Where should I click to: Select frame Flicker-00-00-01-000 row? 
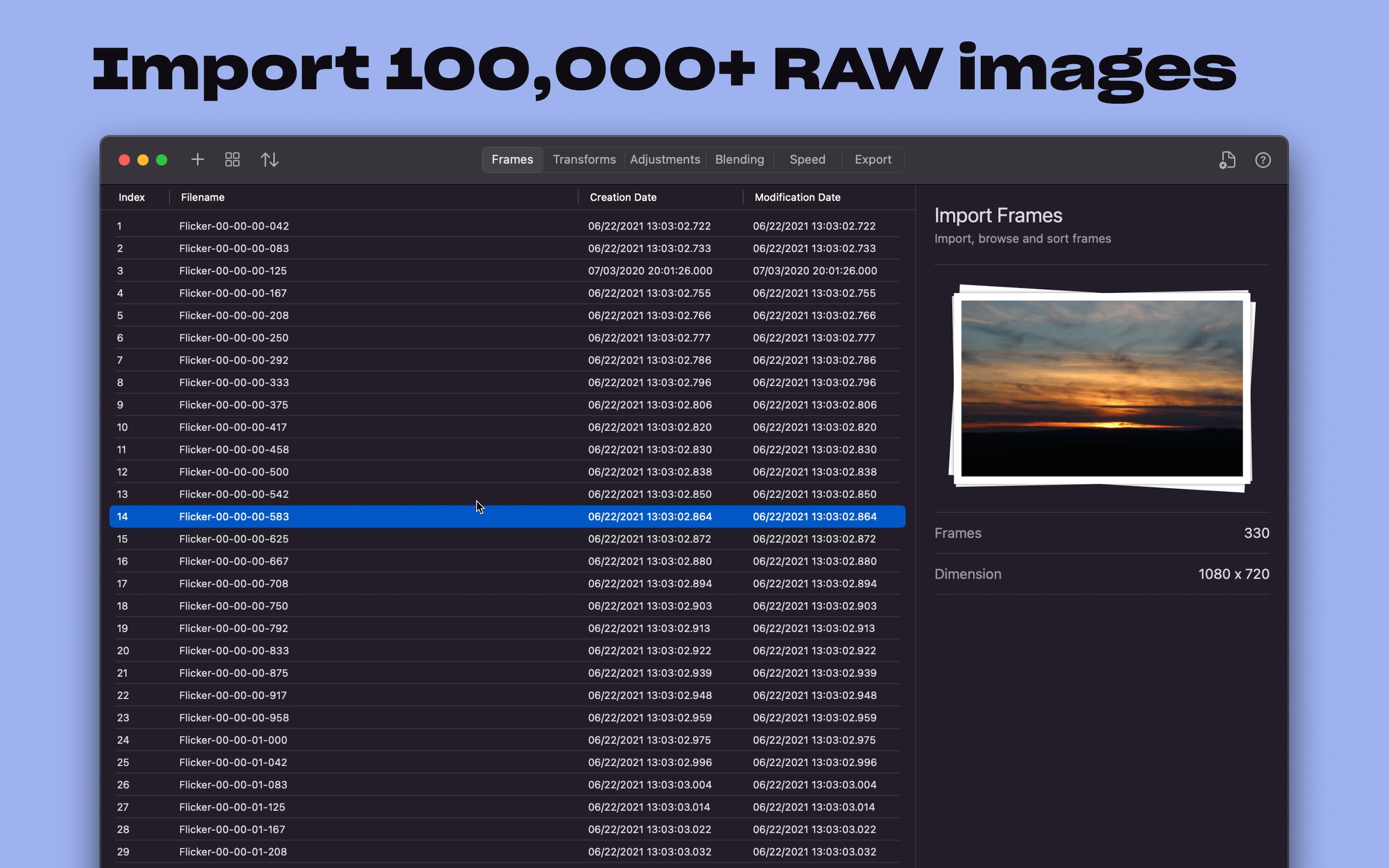point(232,740)
